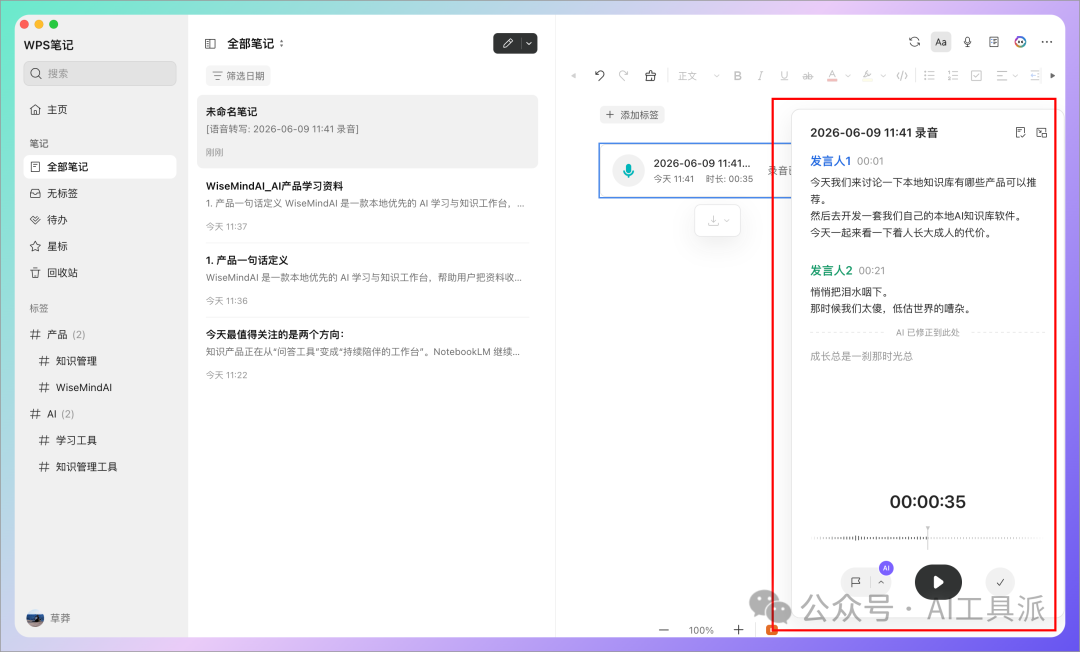Toggle italic formatting
The width and height of the screenshot is (1080, 652).
pos(760,76)
